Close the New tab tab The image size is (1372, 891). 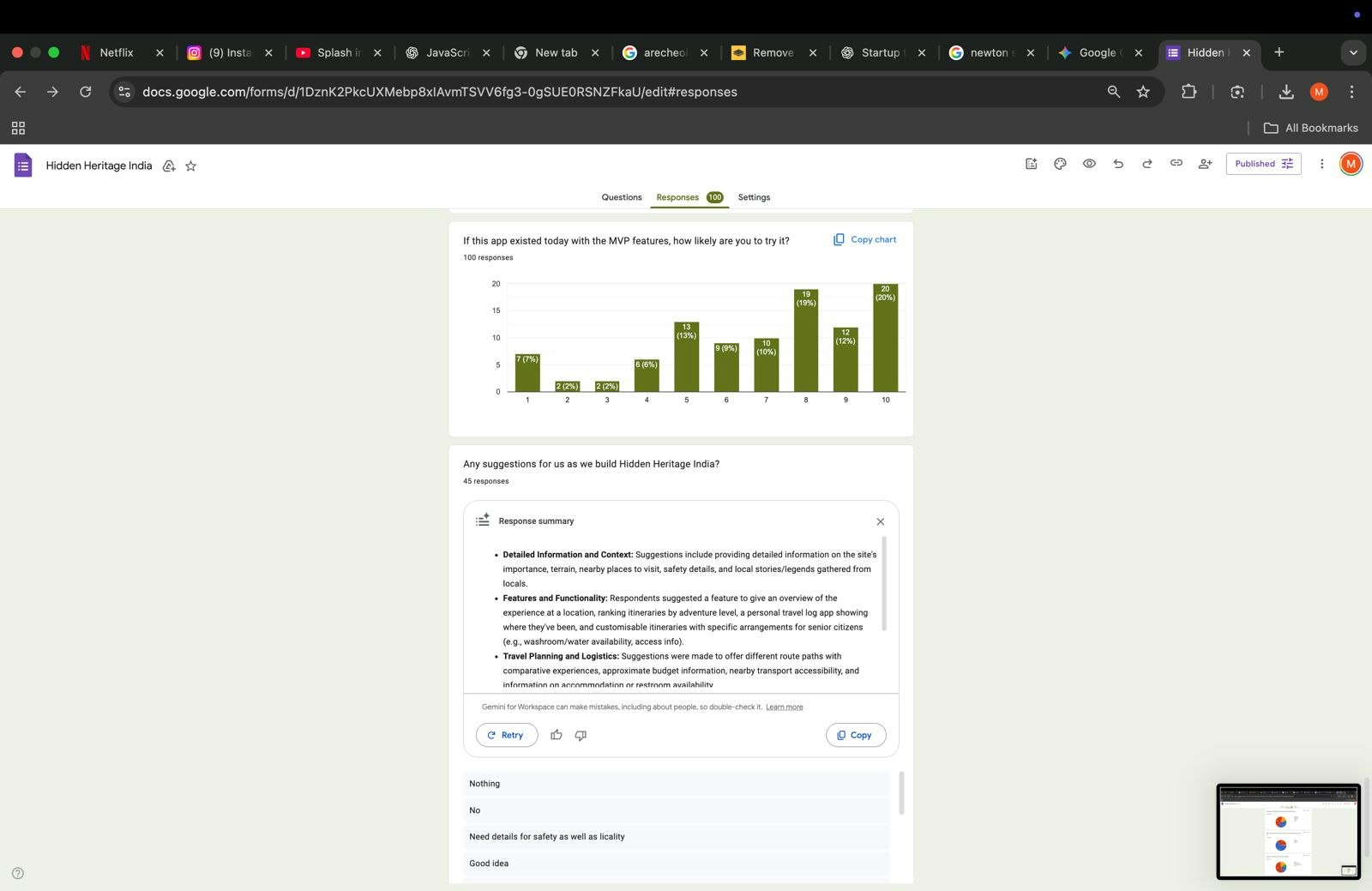pyautogui.click(x=595, y=52)
